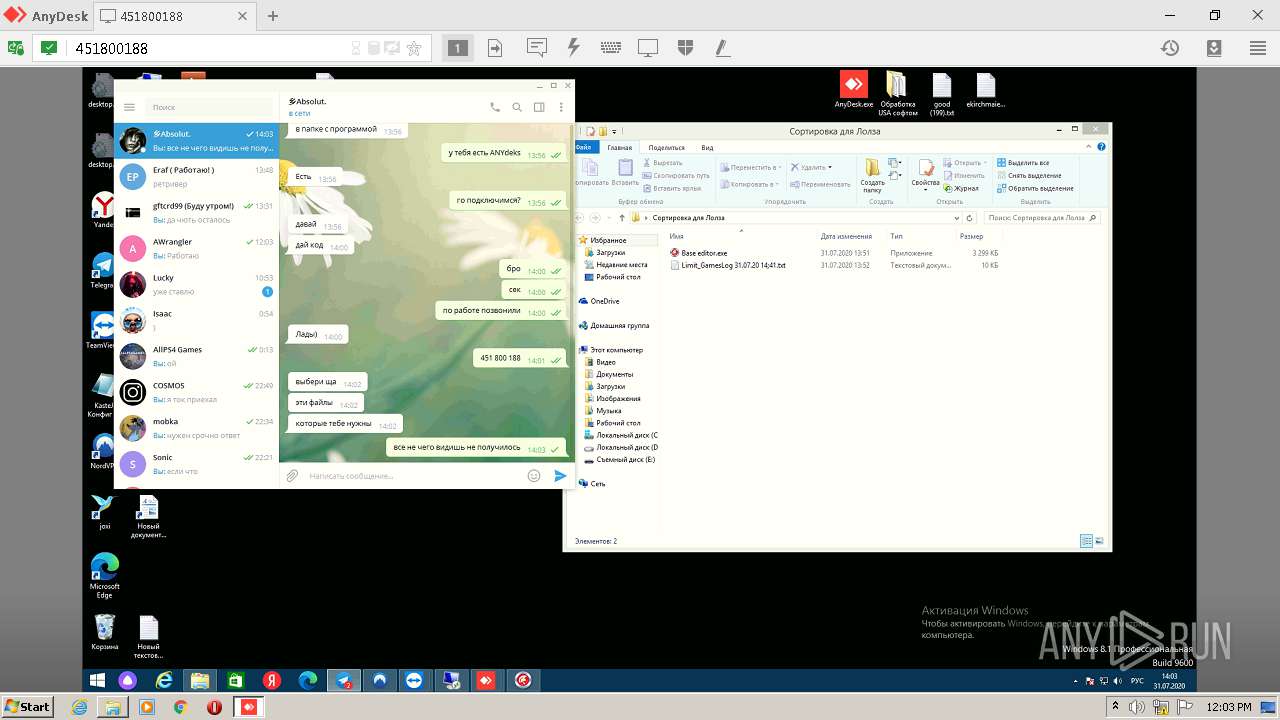
Task: Open the Eraf ( Работаю! ) chat
Action: 196,177
